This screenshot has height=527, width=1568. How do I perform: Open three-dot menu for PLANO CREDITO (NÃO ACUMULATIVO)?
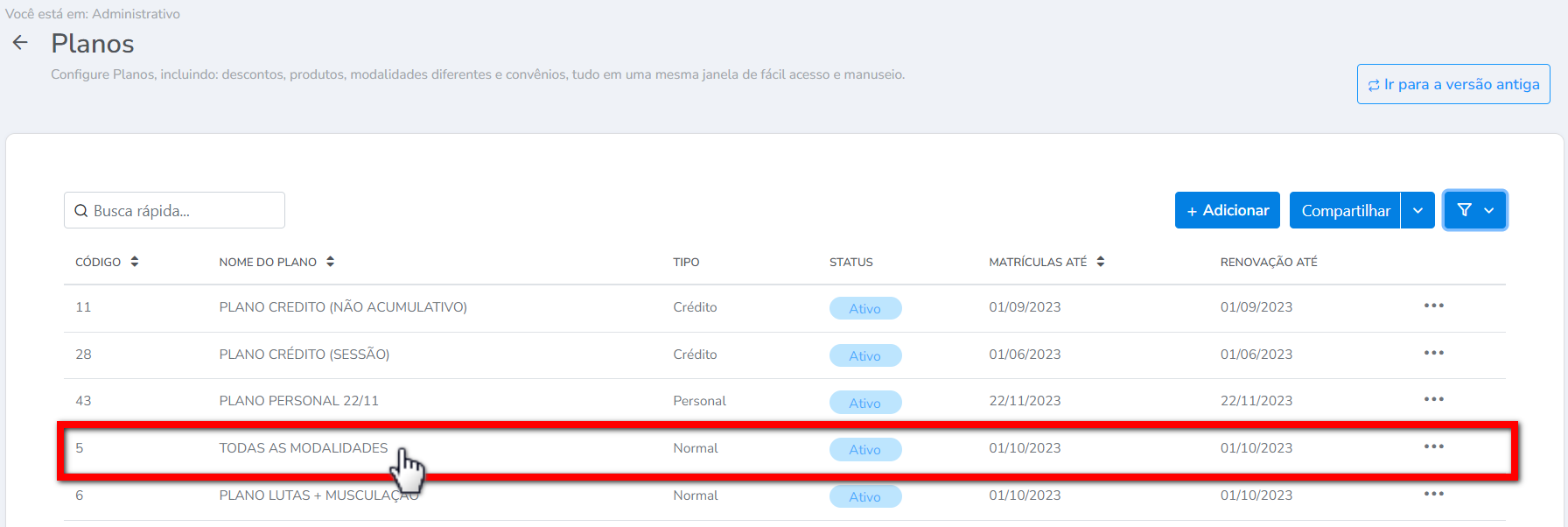(x=1433, y=306)
